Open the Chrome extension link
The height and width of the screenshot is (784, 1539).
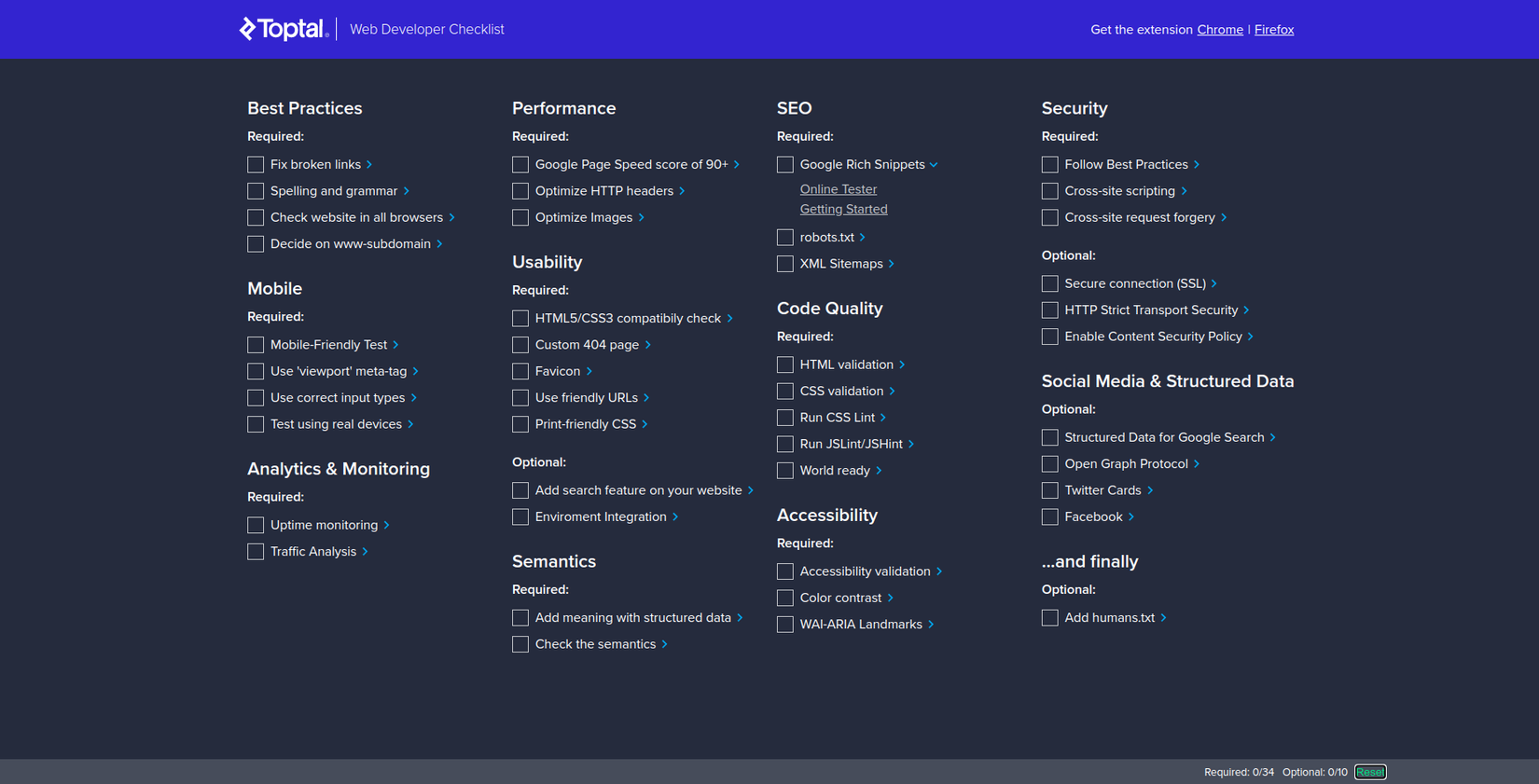click(x=1220, y=30)
